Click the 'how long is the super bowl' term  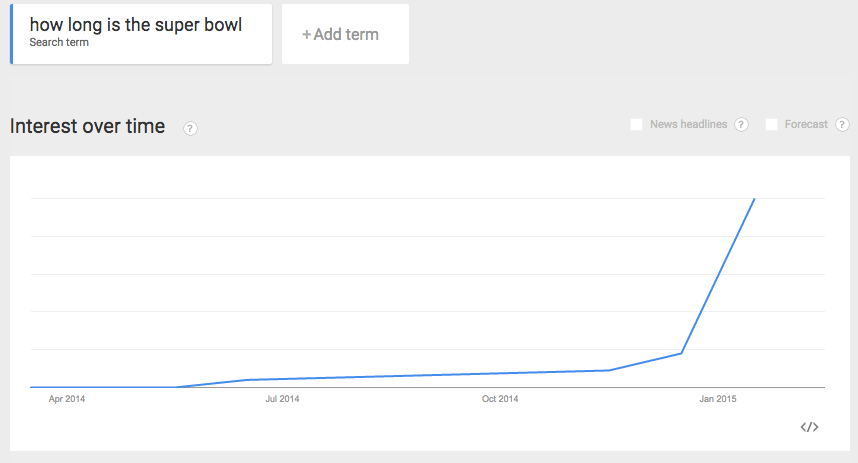coord(136,24)
